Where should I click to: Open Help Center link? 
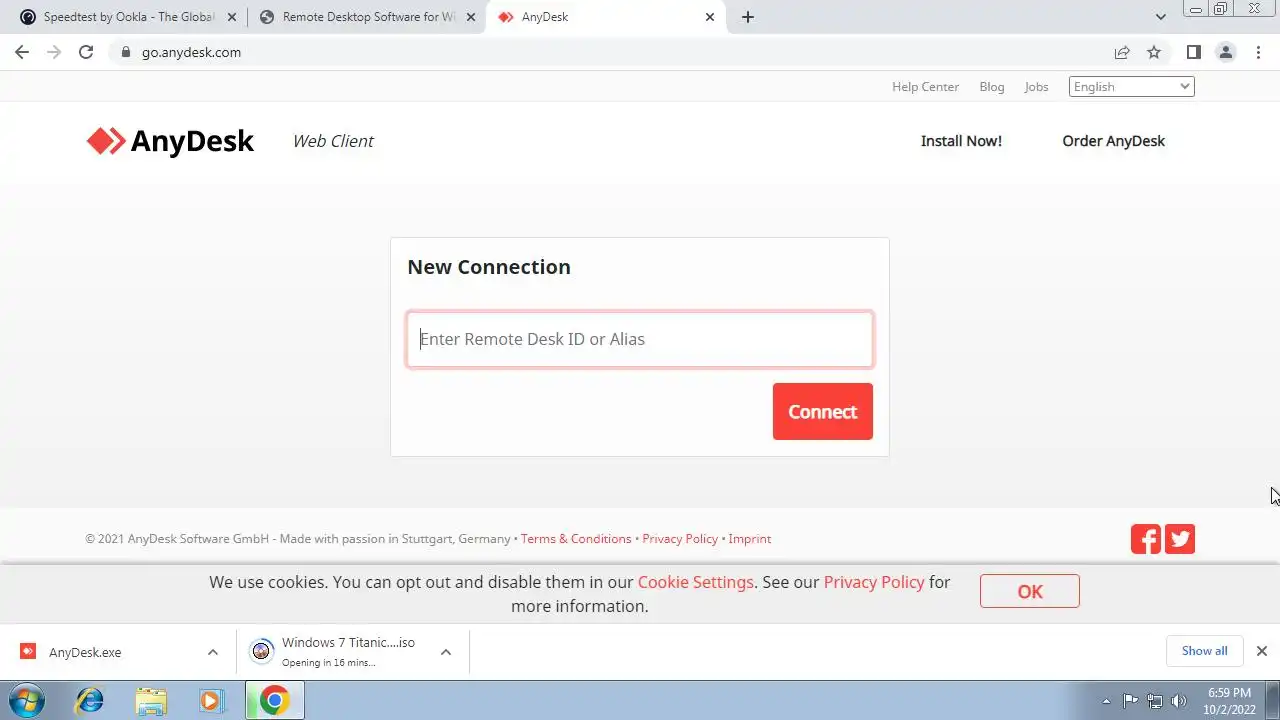tap(925, 87)
